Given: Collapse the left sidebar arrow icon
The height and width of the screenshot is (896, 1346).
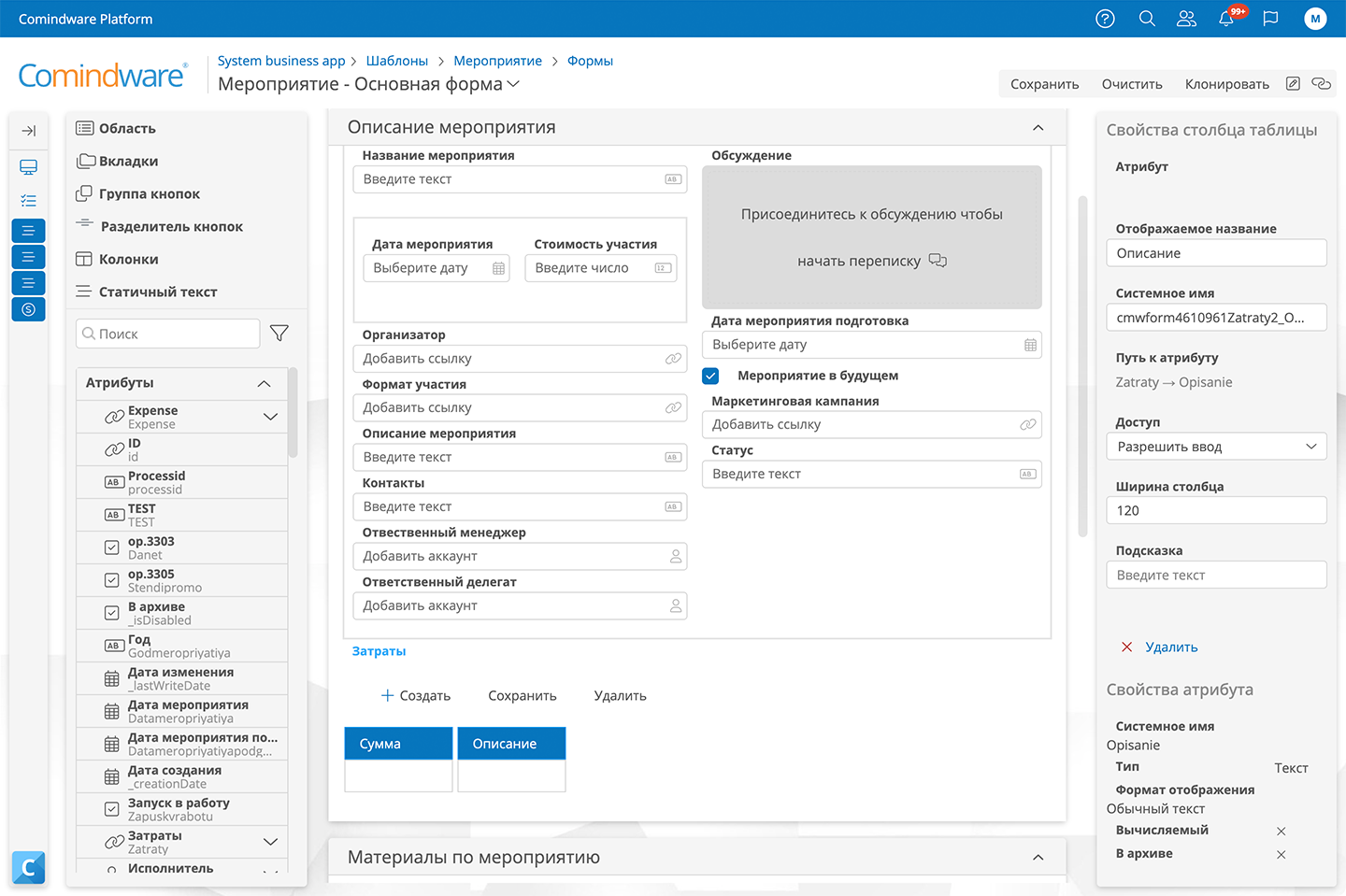Looking at the screenshot, I should [28, 131].
